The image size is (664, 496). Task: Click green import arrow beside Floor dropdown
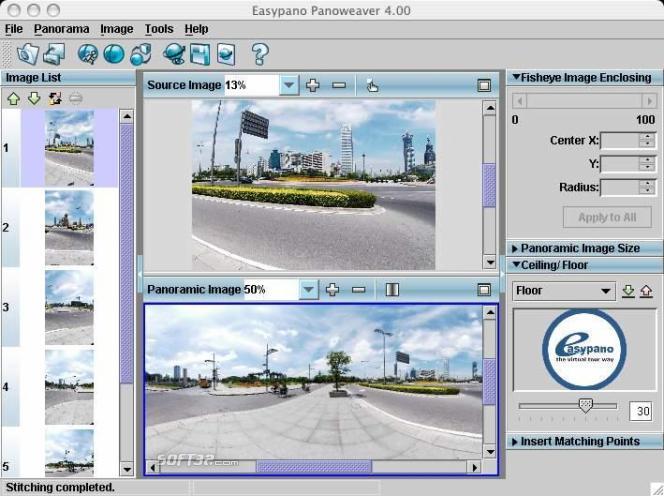coord(628,291)
